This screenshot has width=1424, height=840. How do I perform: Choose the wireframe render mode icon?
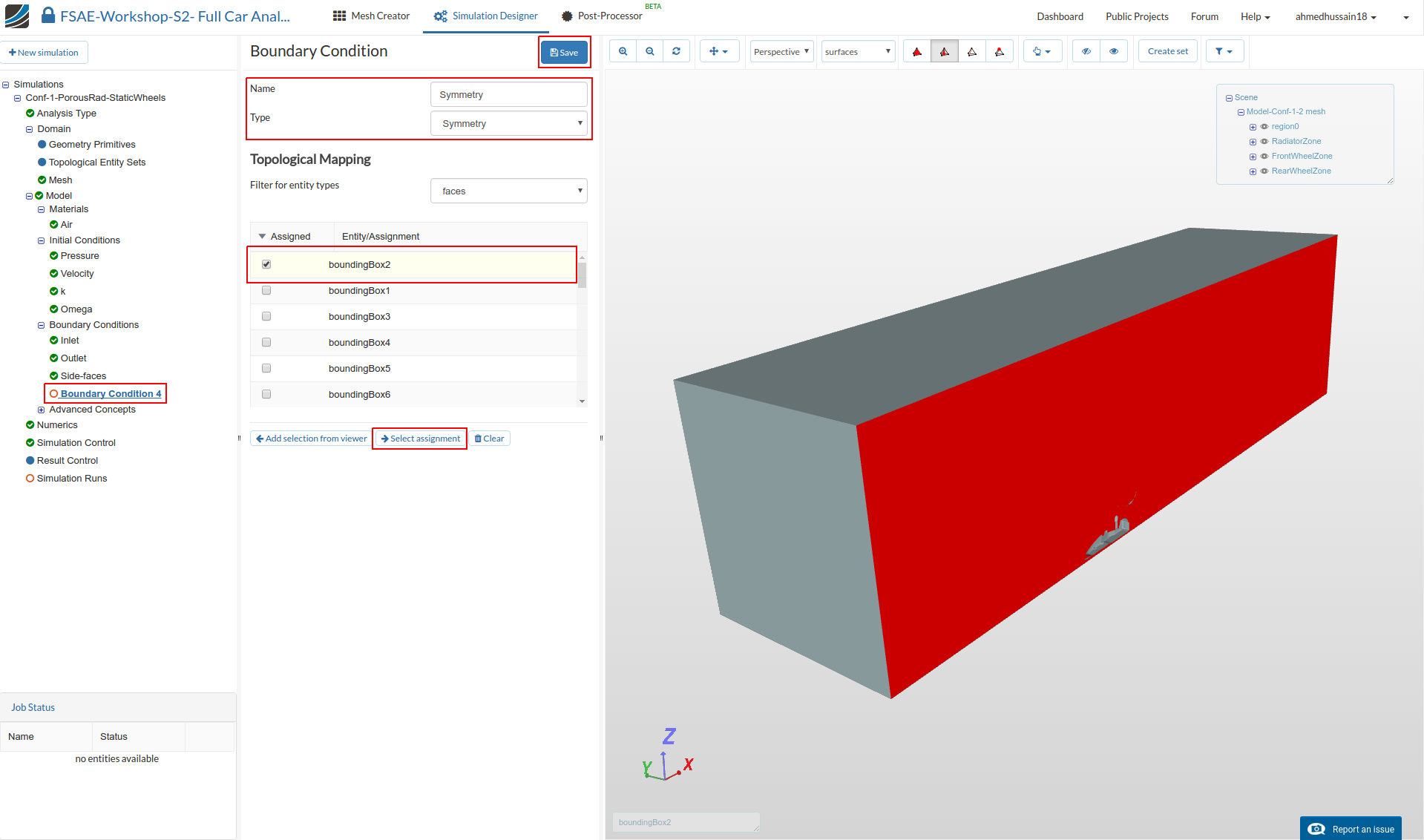[x=971, y=51]
